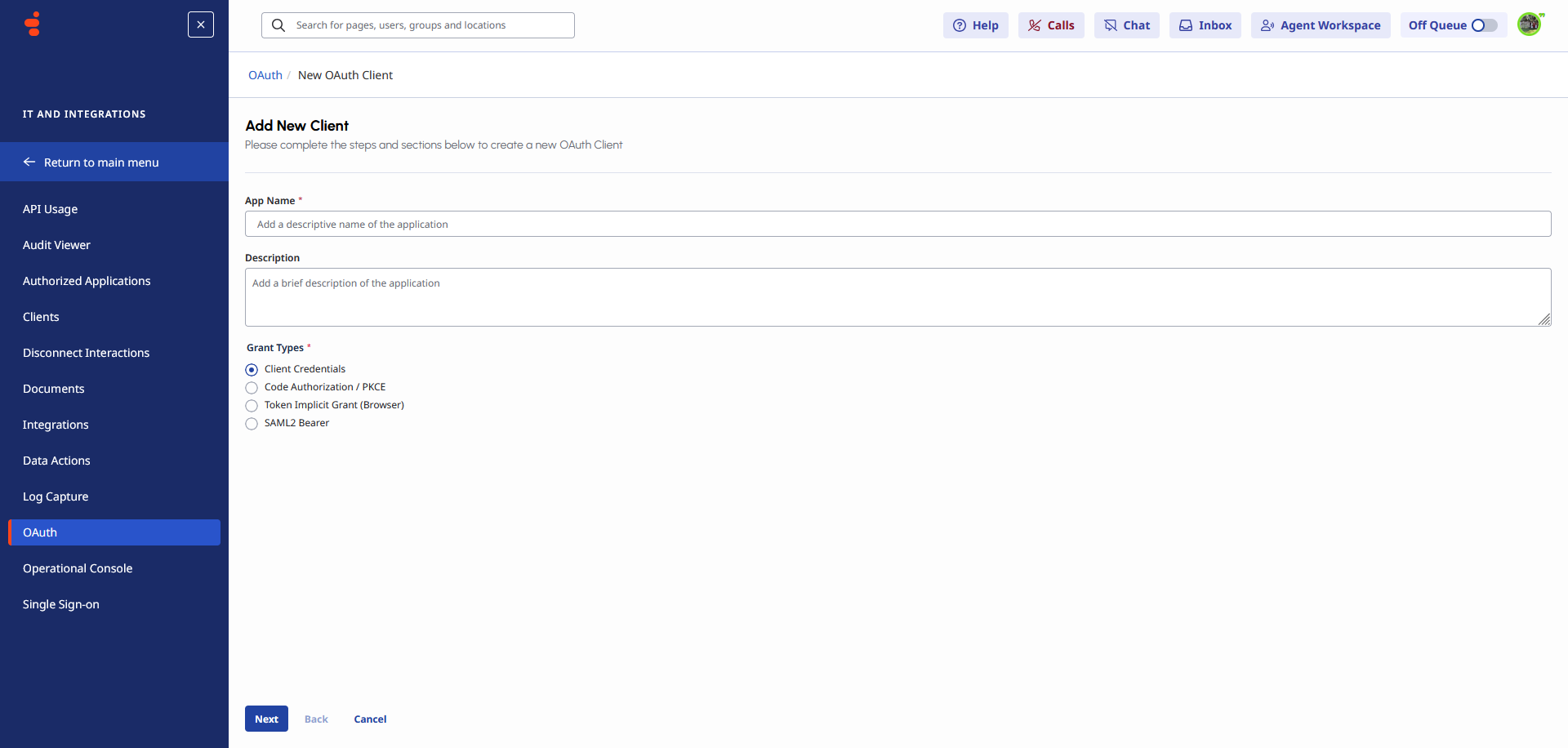Choose Token Implicit Grant (Browser) option

(252, 405)
